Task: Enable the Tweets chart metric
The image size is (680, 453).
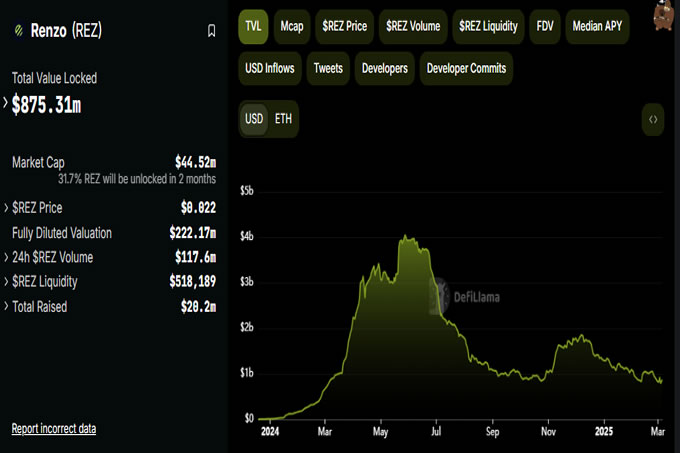Action: 328,68
